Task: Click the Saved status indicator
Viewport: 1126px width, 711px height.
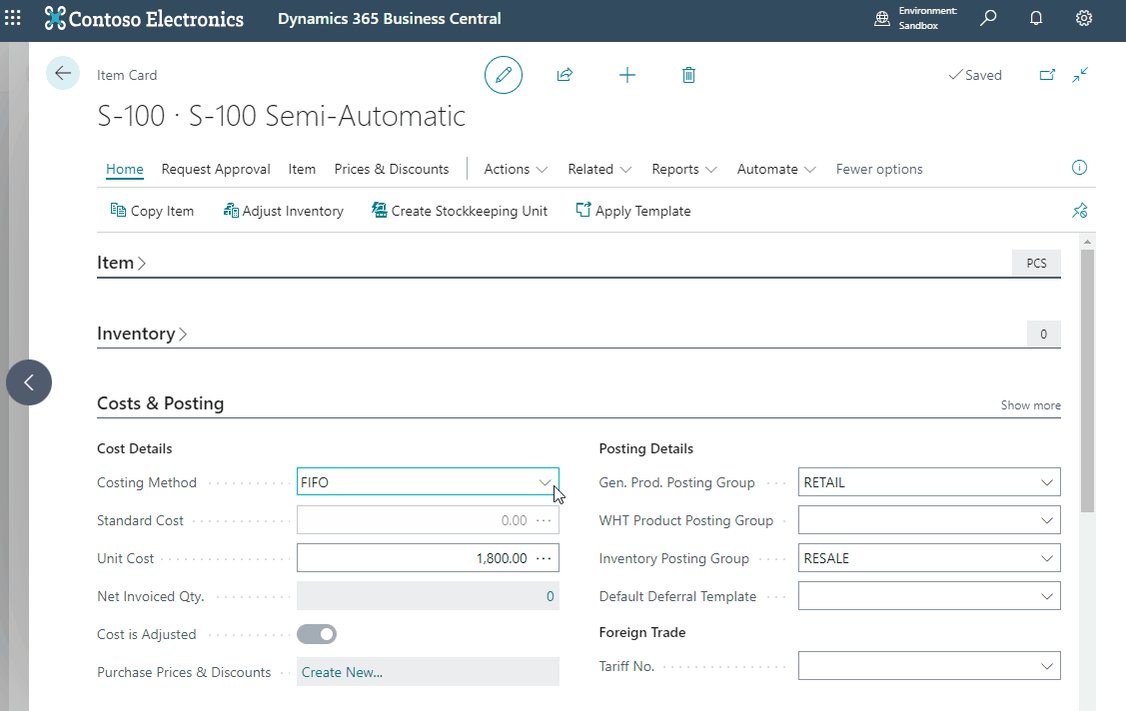Action: click(x=975, y=75)
